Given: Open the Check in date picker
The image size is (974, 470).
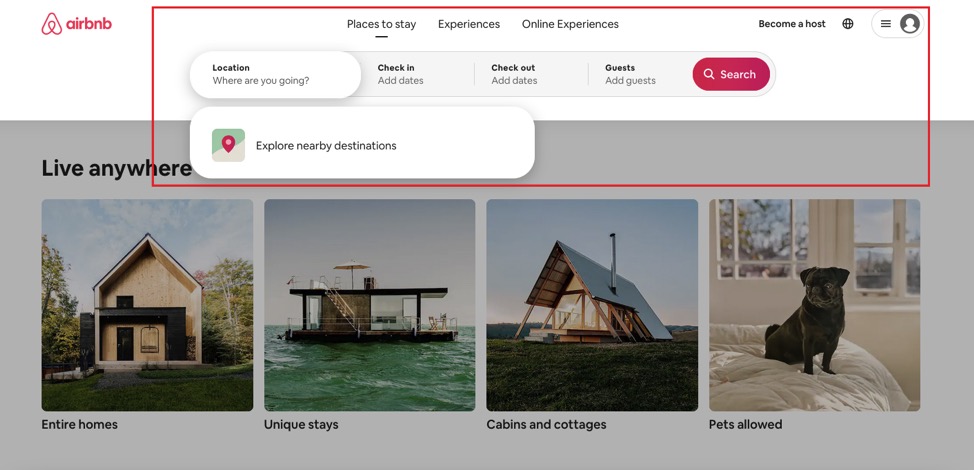Looking at the screenshot, I should 417,75.
